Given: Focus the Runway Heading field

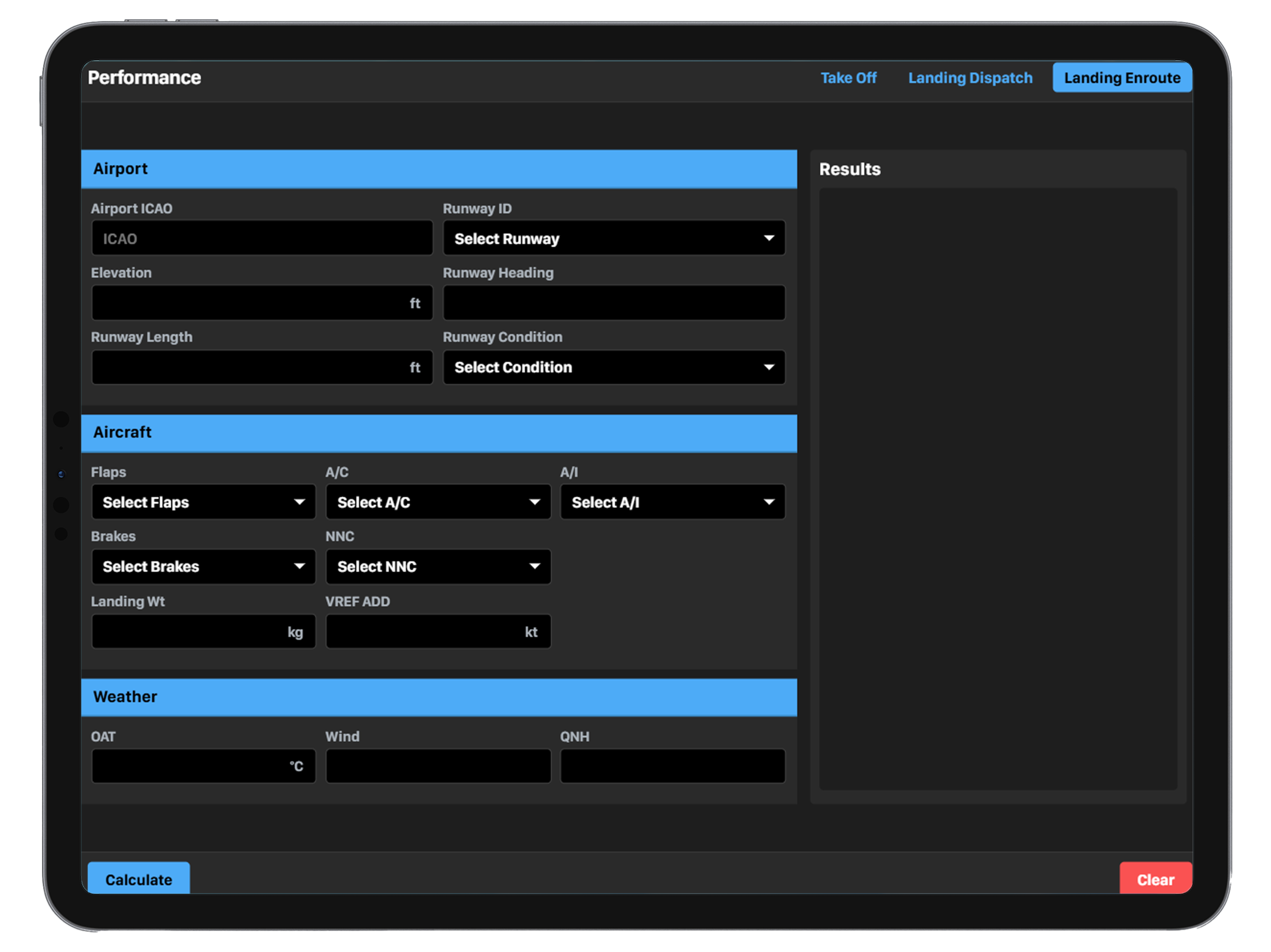Looking at the screenshot, I should (613, 303).
